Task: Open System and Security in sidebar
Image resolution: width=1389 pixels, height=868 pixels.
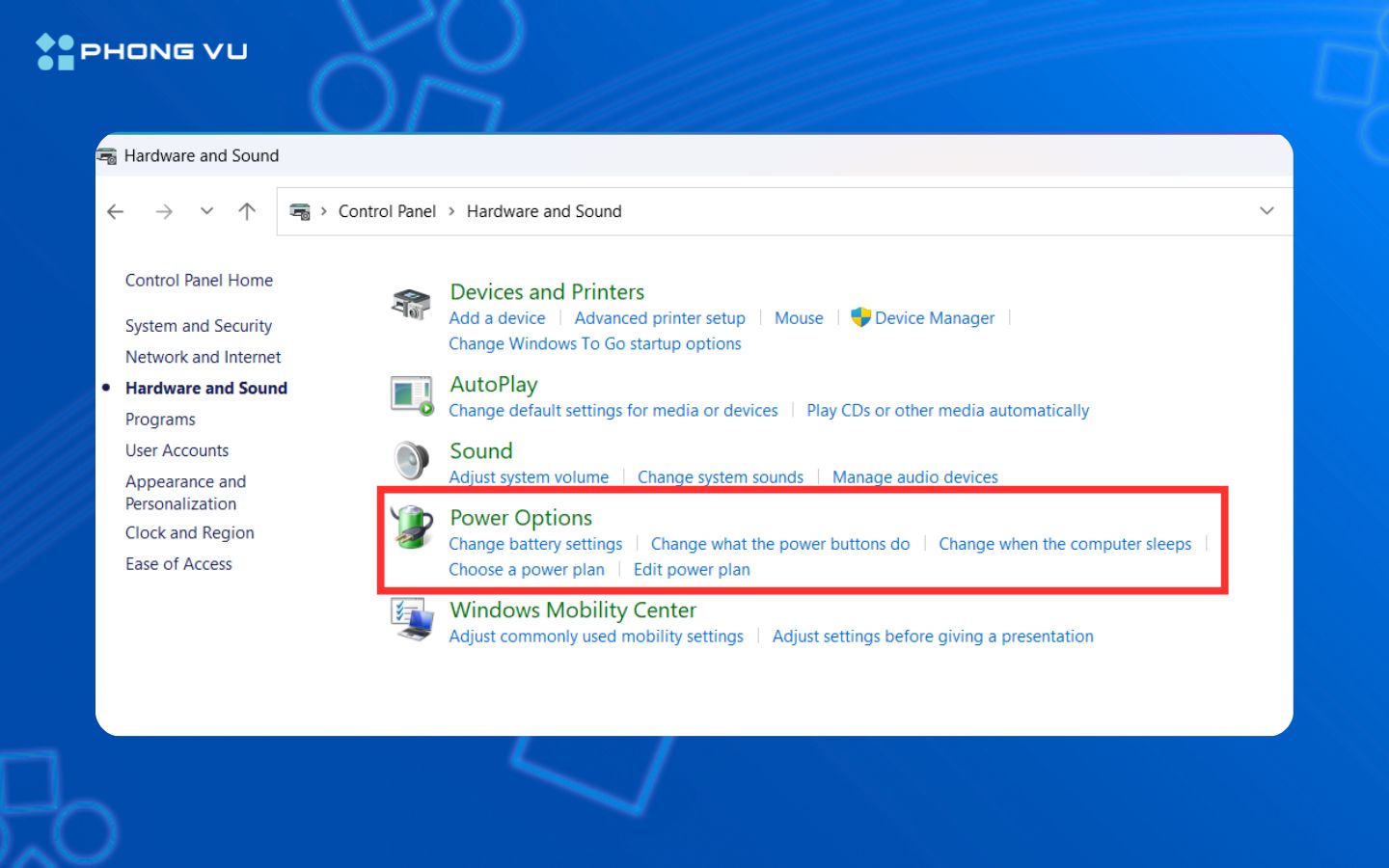Action: click(x=199, y=326)
